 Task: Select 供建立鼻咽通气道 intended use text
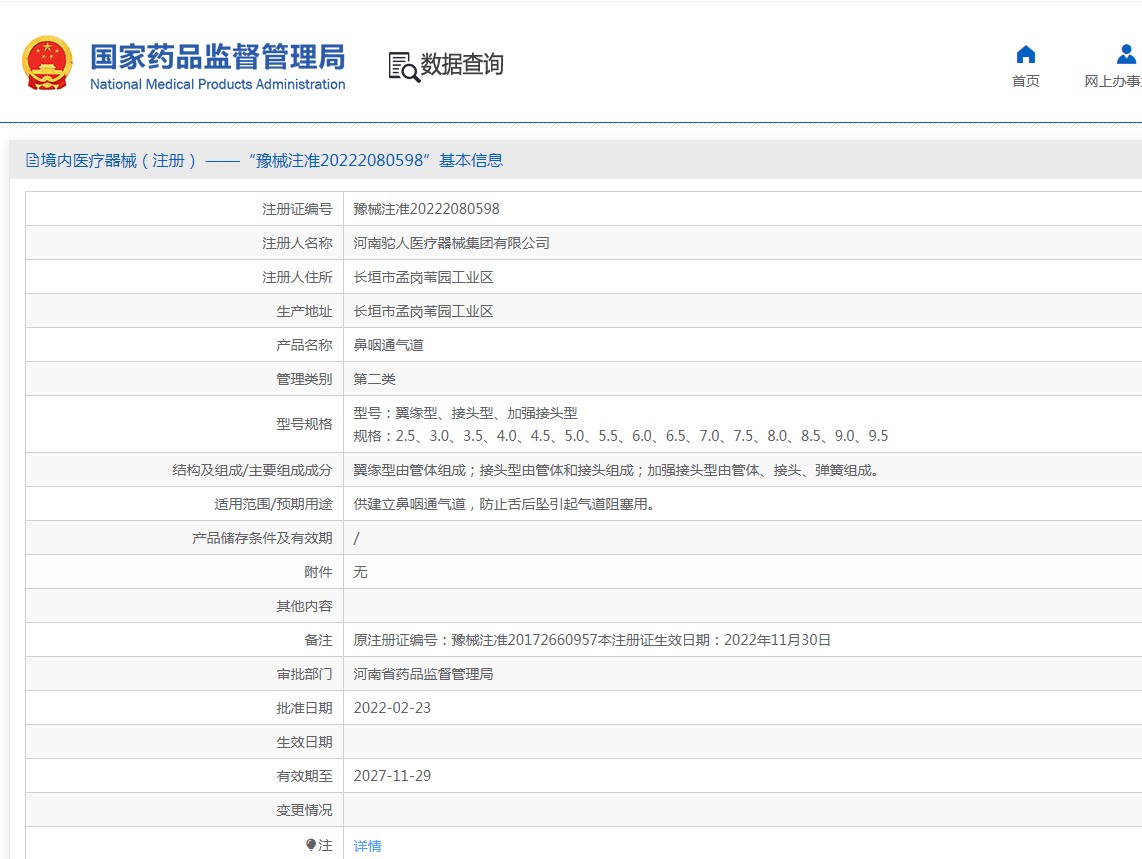click(x=505, y=504)
